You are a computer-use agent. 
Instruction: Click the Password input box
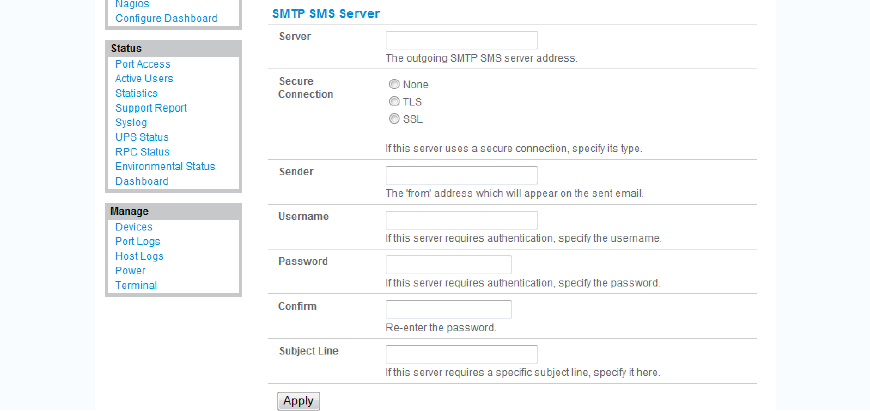tap(448, 265)
